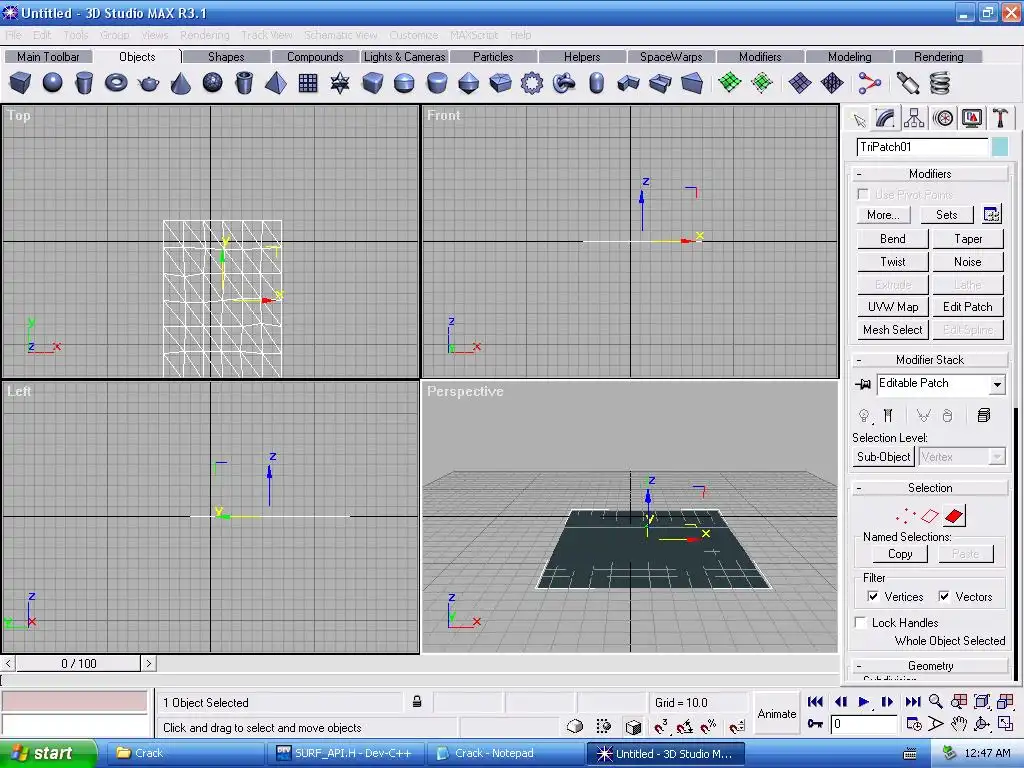
Task: Open the Modify panel tab icon
Action: pos(885,118)
